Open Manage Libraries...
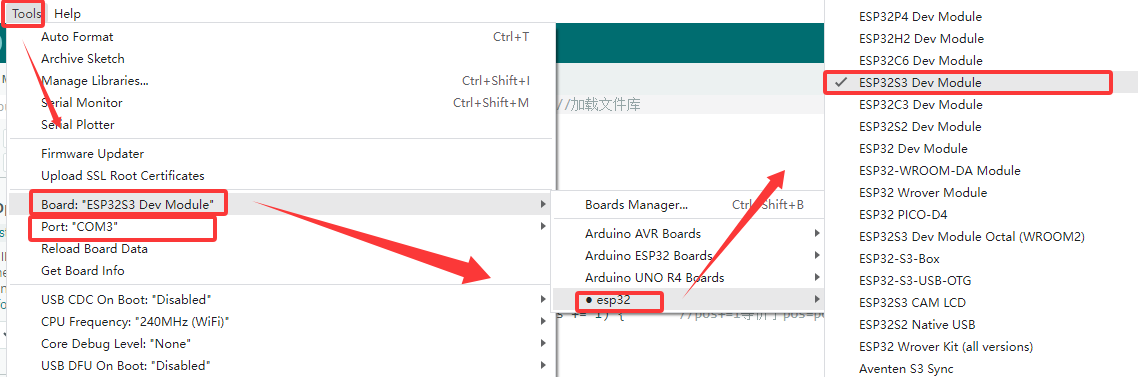The height and width of the screenshot is (377, 1140). (281, 81)
